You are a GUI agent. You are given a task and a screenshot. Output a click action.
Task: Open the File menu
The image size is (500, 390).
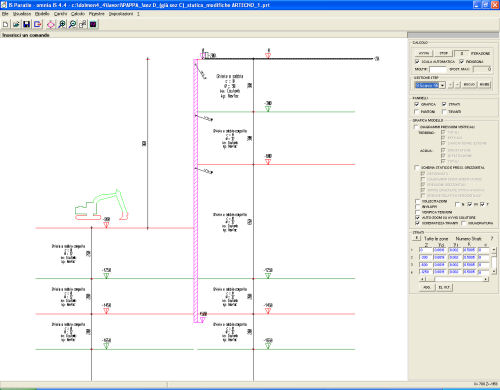point(5,14)
